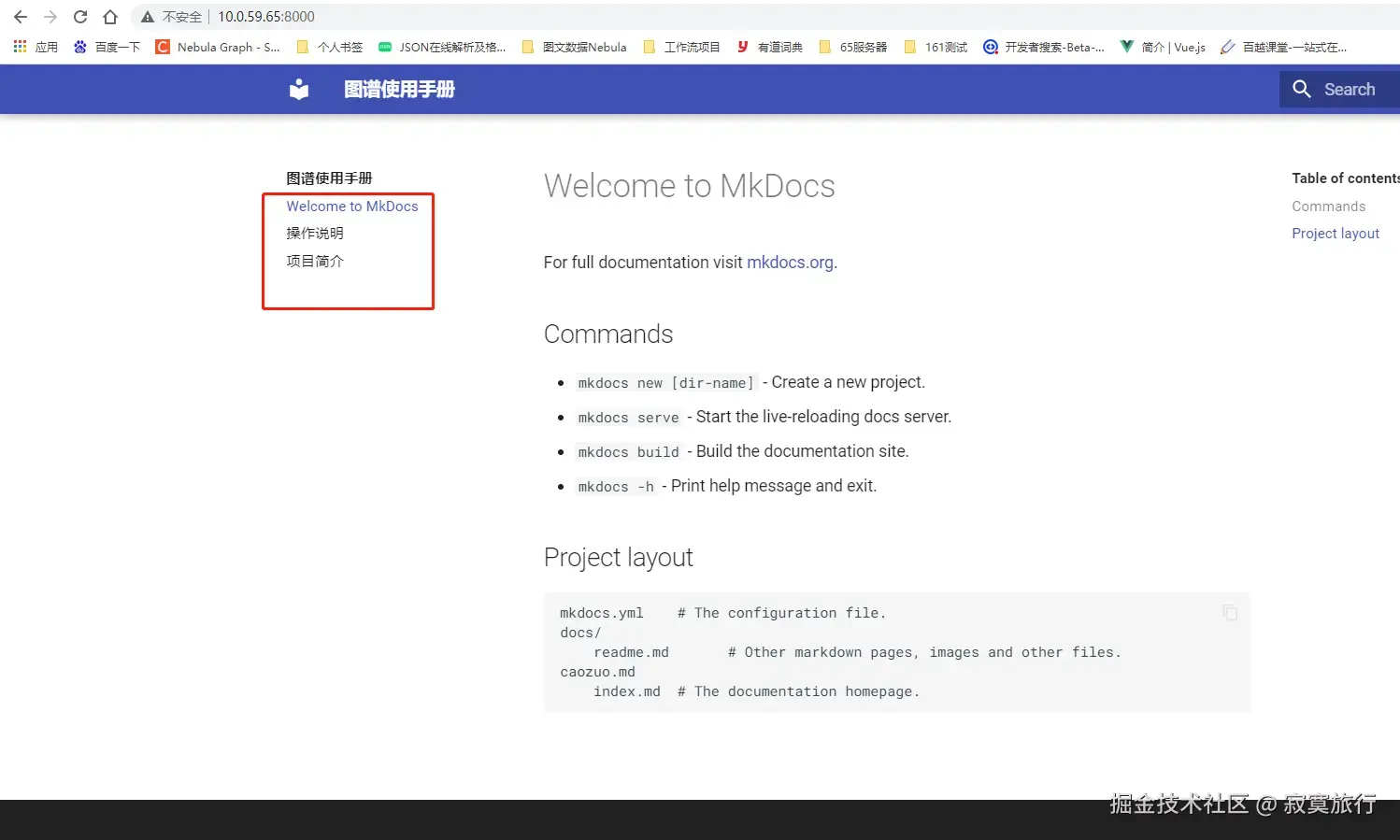Follow the mkdocs.org link
Viewport: 1400px width, 840px height.
(x=790, y=263)
